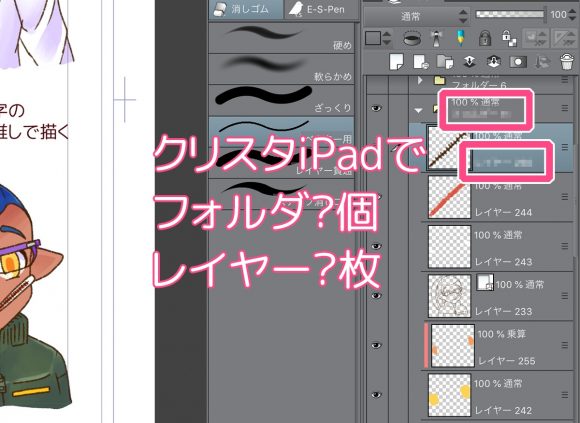The image size is (580, 423).
Task: Toggle lock transparent pixels icon
Action: pos(509,38)
